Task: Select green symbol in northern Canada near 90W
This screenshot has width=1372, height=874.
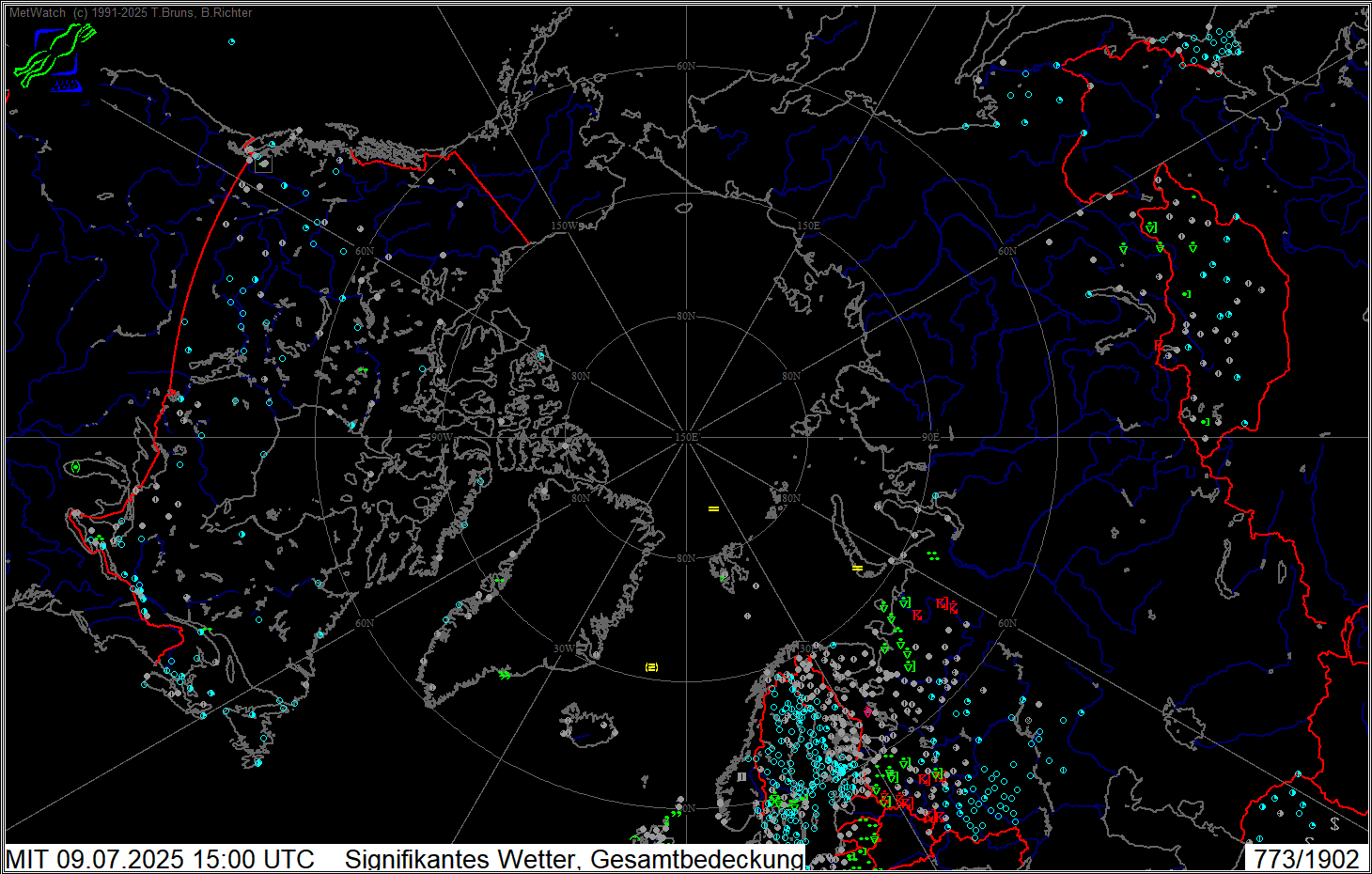Action: [362, 370]
